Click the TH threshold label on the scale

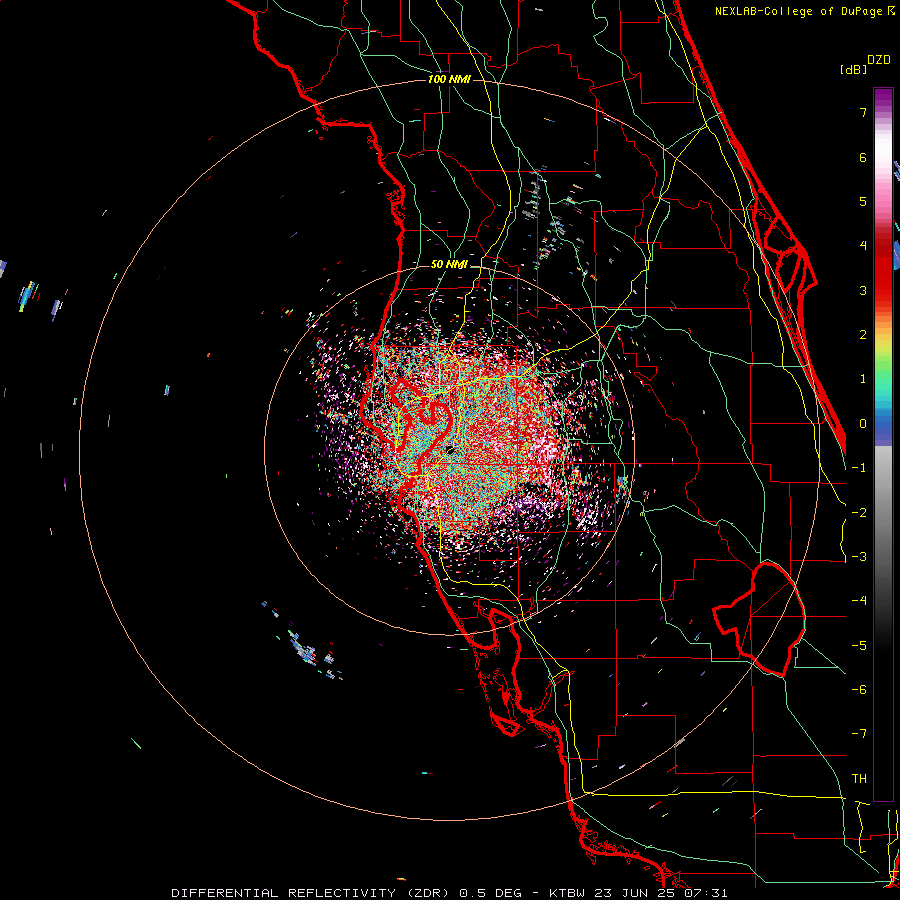(859, 779)
